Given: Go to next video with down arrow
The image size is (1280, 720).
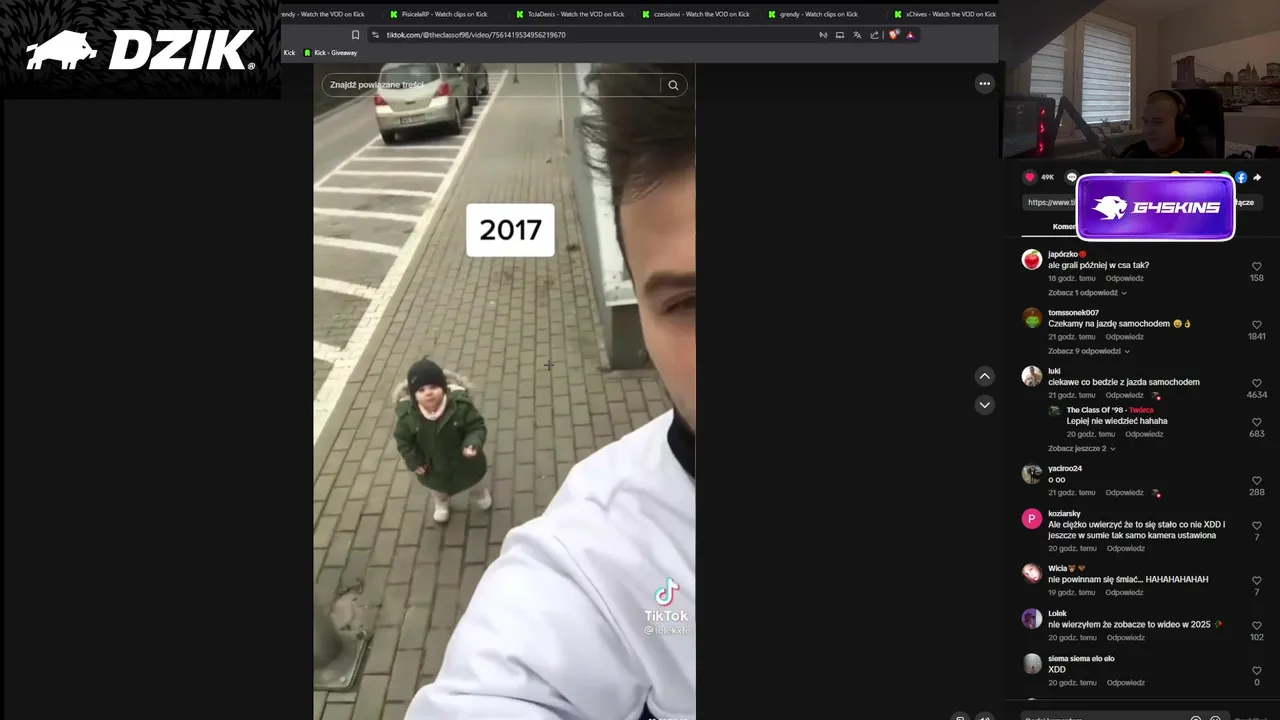Looking at the screenshot, I should [x=984, y=405].
